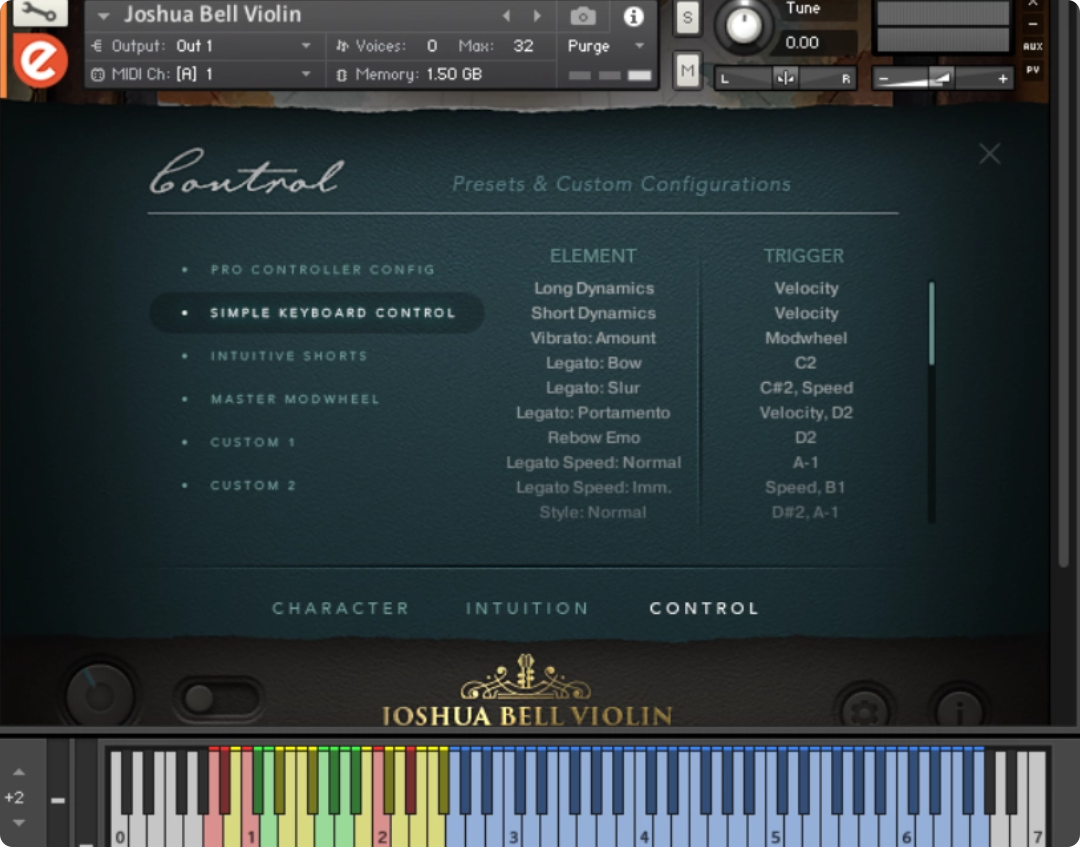Click the D#2, A-1 trigger value
The width and height of the screenshot is (1080, 847).
click(806, 512)
